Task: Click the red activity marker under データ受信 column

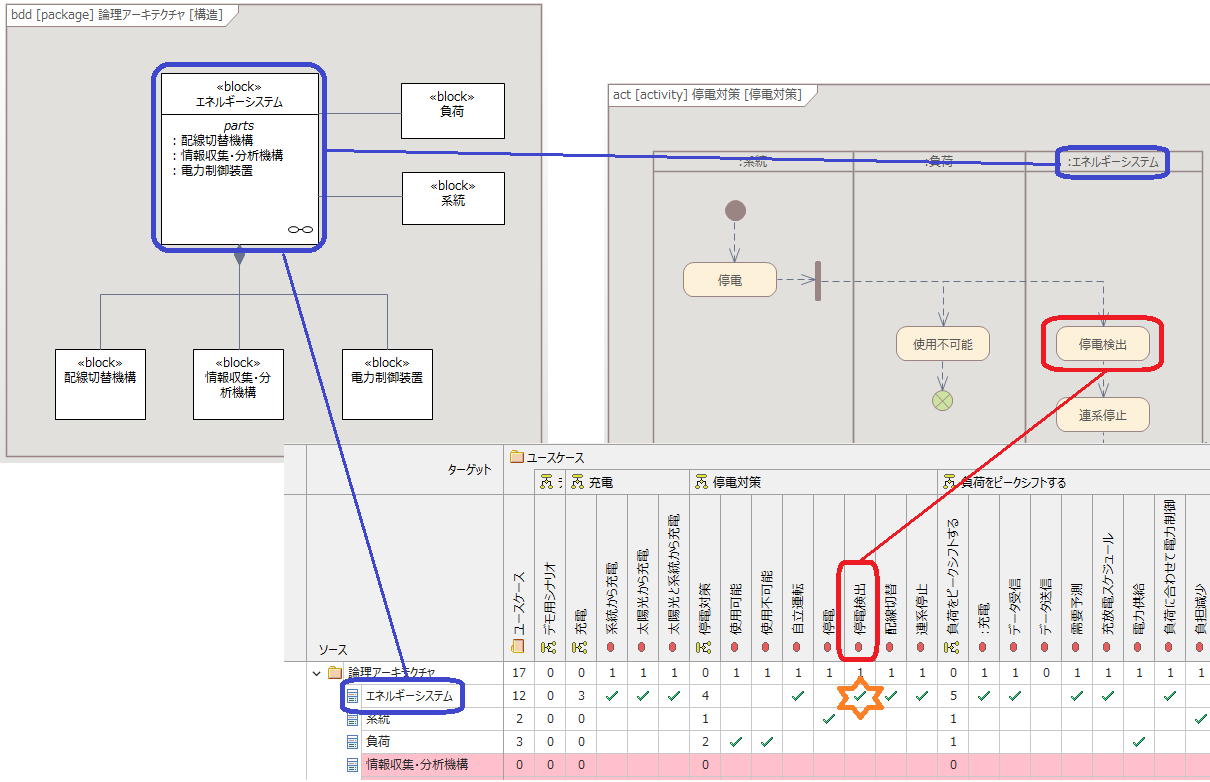Action: point(1014,649)
